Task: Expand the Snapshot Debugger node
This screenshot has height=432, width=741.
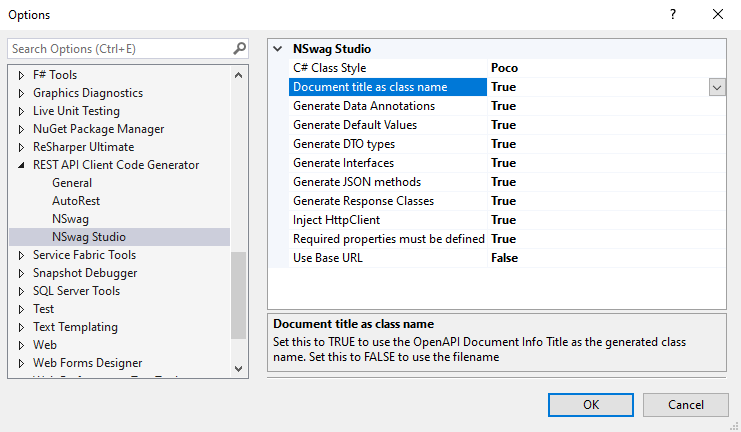Action: pyautogui.click(x=21, y=273)
